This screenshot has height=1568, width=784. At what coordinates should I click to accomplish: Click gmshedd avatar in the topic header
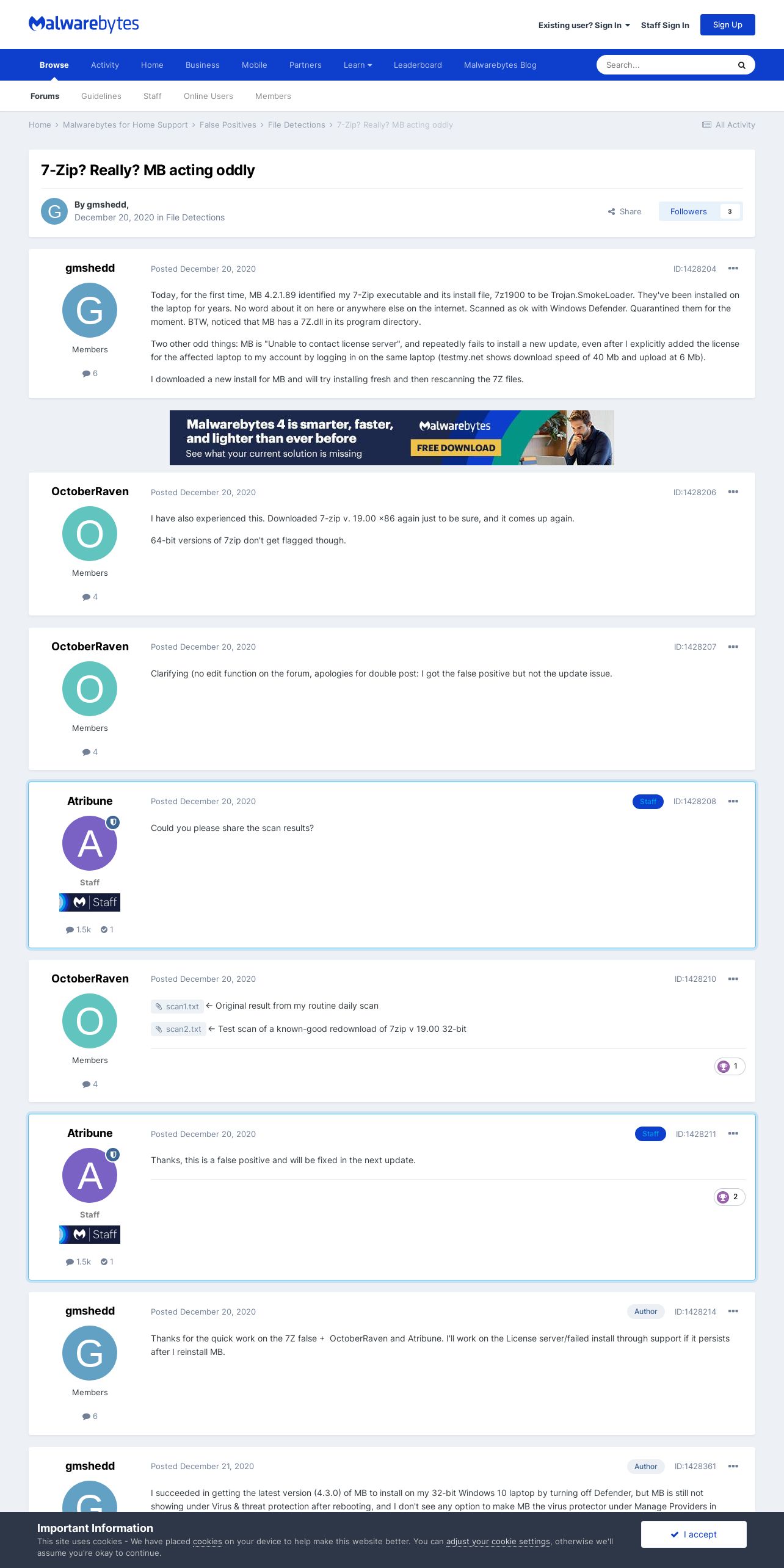[54, 211]
